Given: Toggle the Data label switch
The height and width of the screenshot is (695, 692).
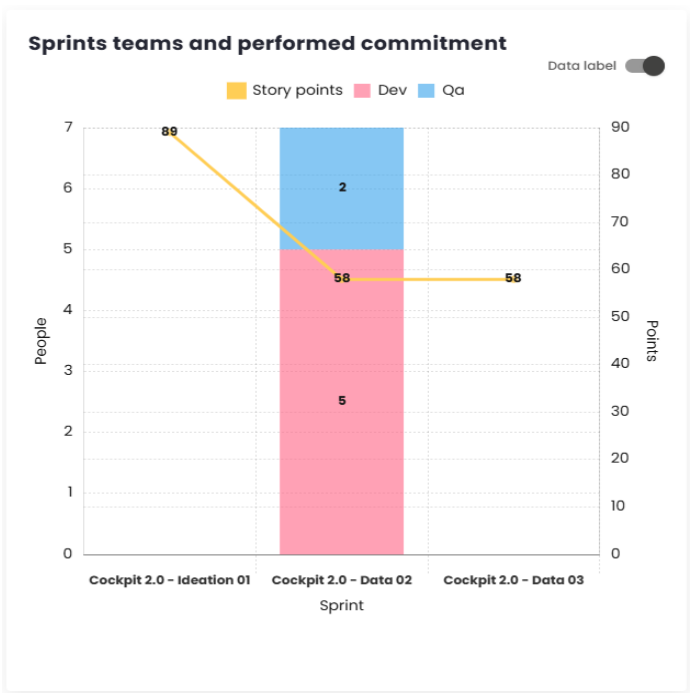Looking at the screenshot, I should pyautogui.click(x=645, y=66).
